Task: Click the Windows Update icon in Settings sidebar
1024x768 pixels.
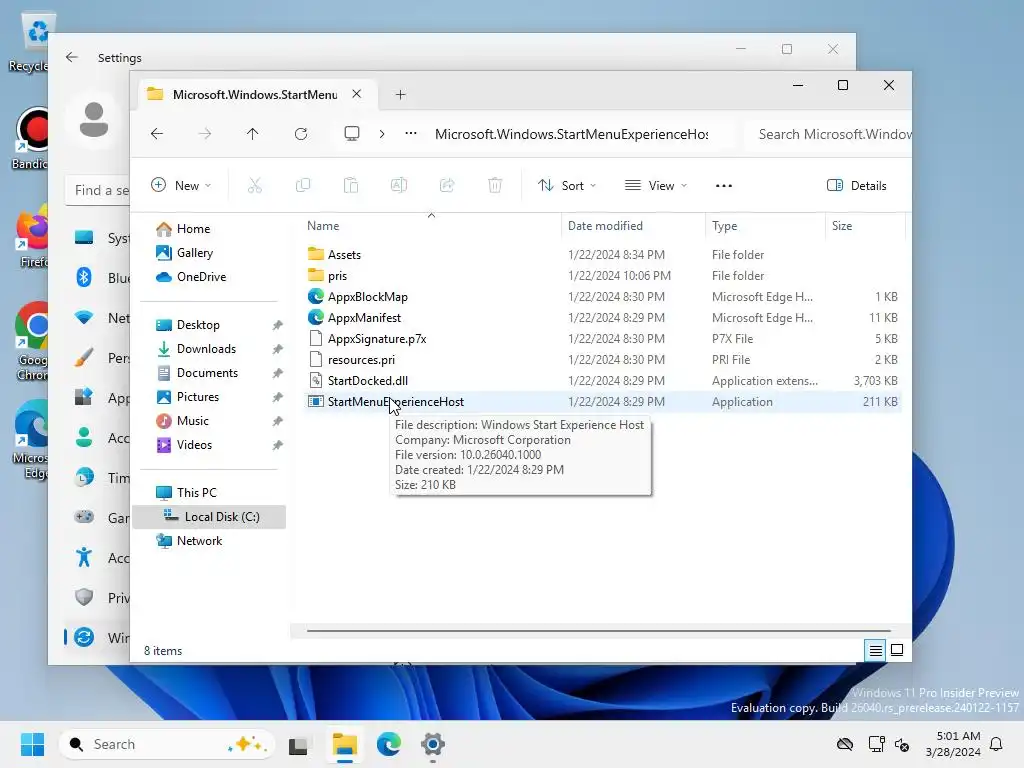Action: (x=84, y=637)
